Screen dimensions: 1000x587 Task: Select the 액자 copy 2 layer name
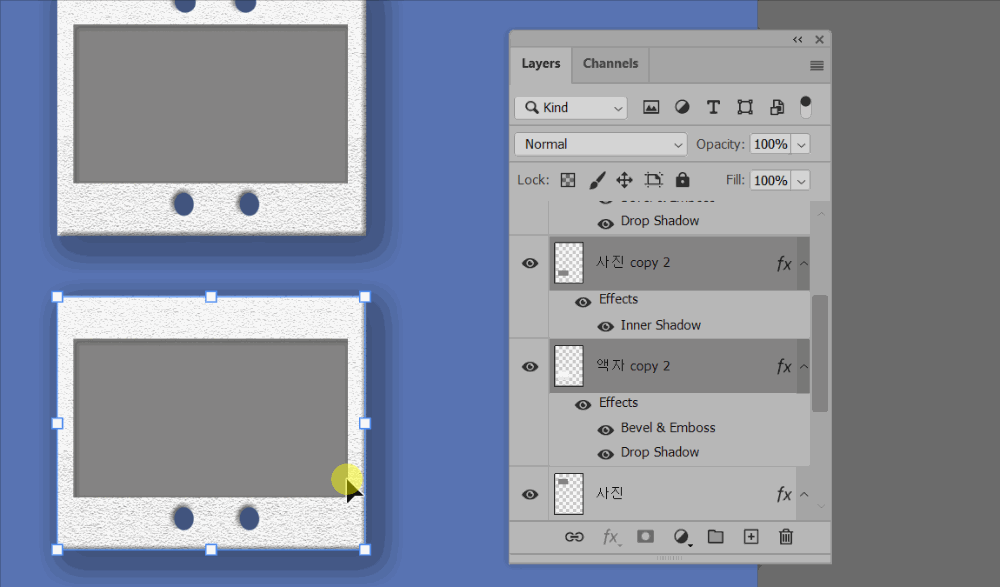pos(633,366)
